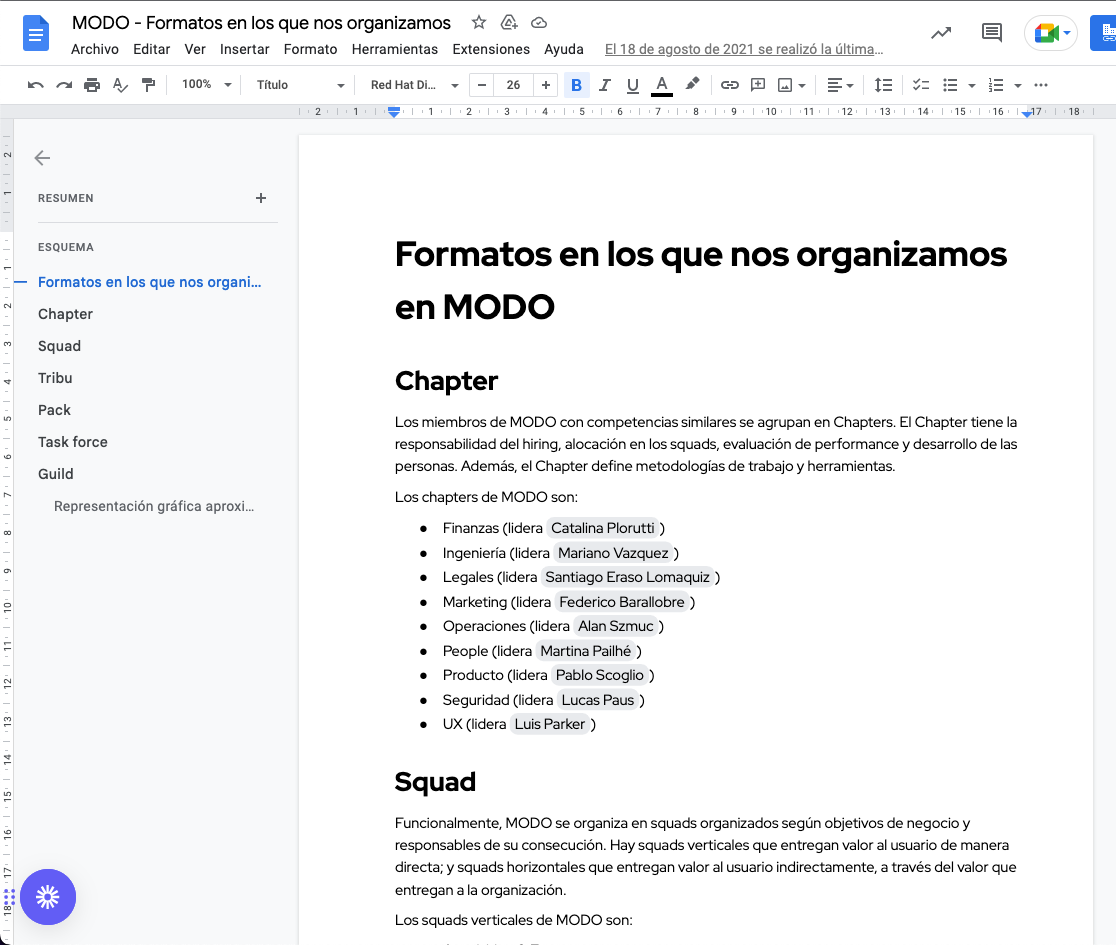Expand bulleted list style options arrow
Screen dimensions: 1116x945
click(x=972, y=86)
